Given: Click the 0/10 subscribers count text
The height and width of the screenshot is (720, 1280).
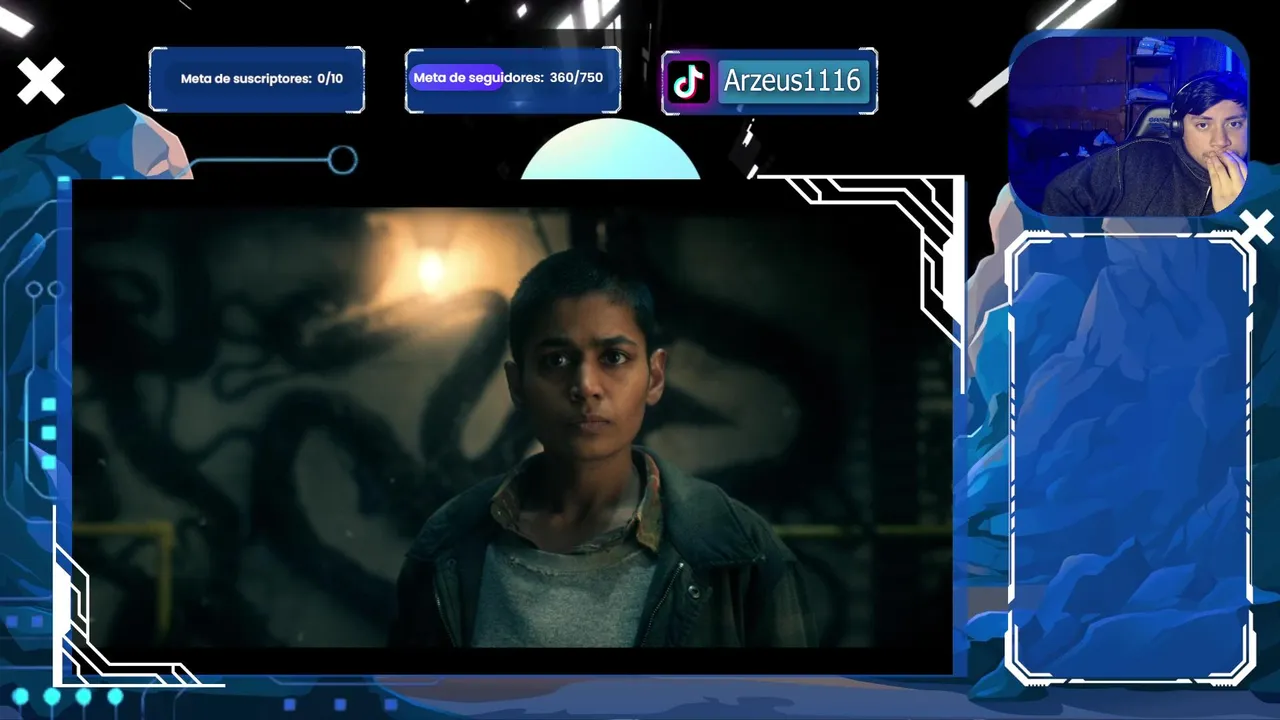Looking at the screenshot, I should (330, 78).
